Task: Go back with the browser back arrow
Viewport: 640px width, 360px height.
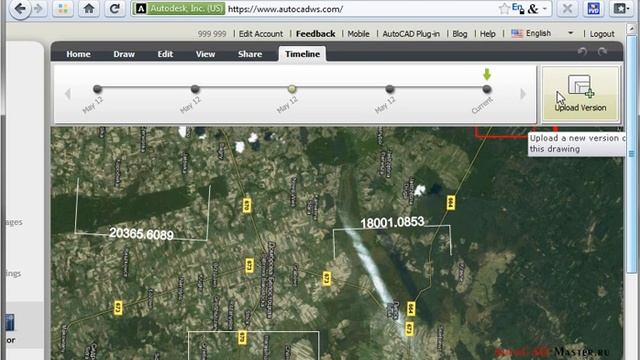Action: click(20, 9)
